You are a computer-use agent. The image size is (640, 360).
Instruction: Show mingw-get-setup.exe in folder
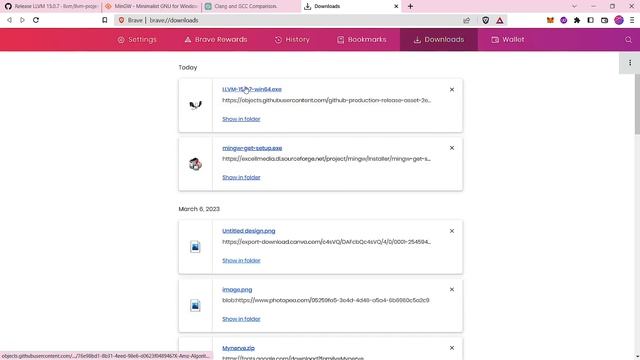[241, 178]
